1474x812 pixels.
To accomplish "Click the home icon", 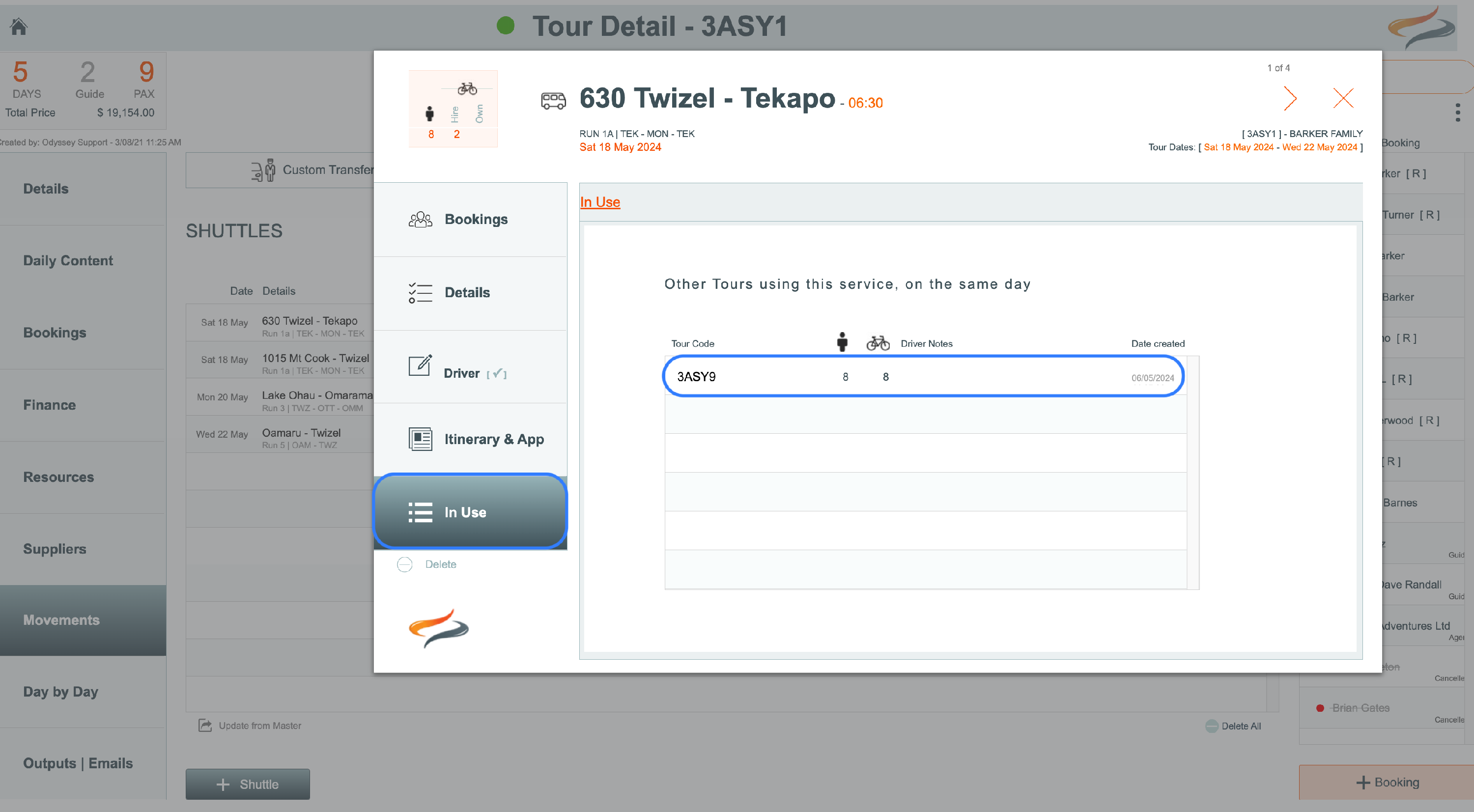I will pos(19,27).
